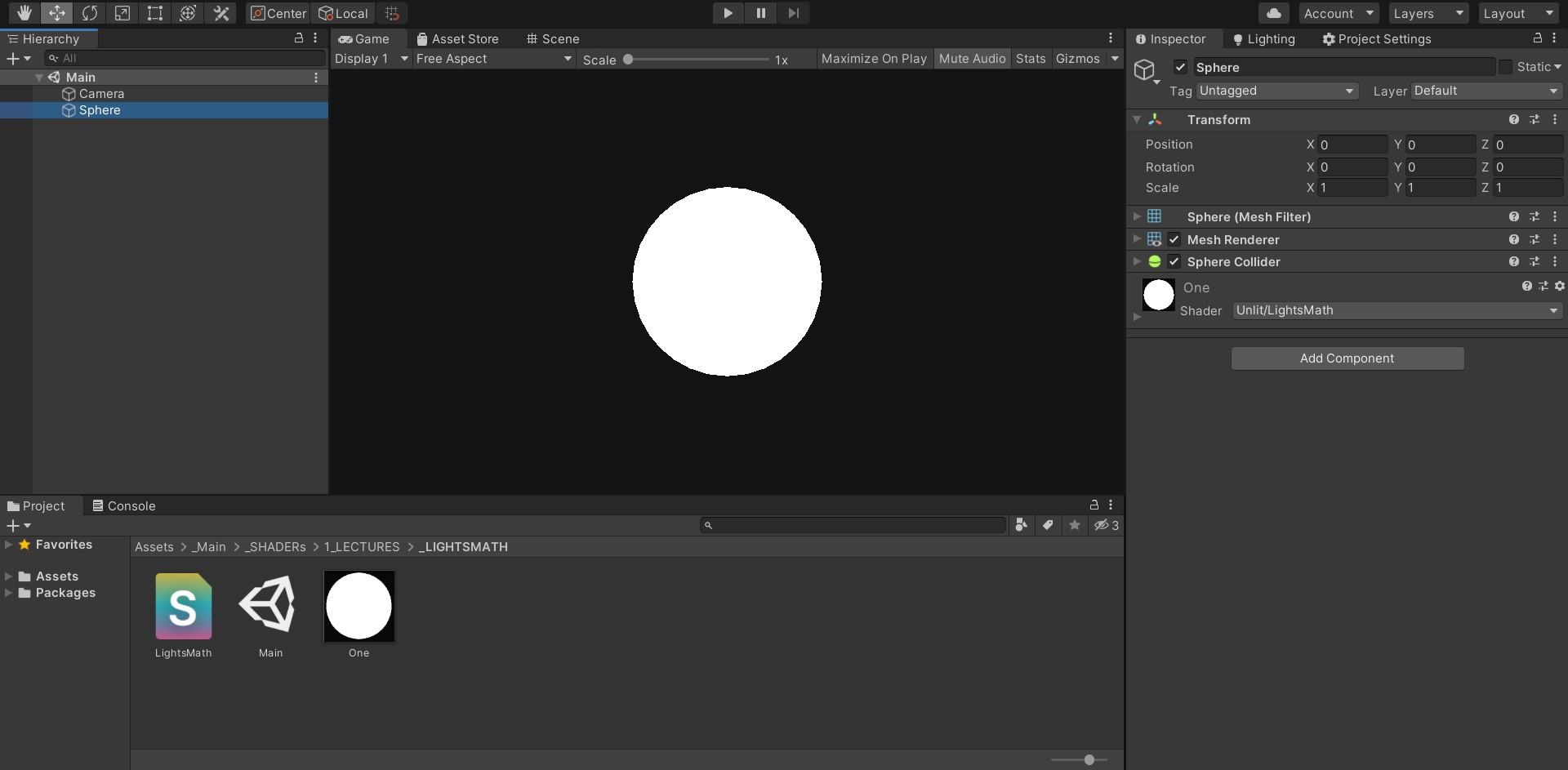Open Transform component help
This screenshot has height=770, width=1568.
point(1514,119)
